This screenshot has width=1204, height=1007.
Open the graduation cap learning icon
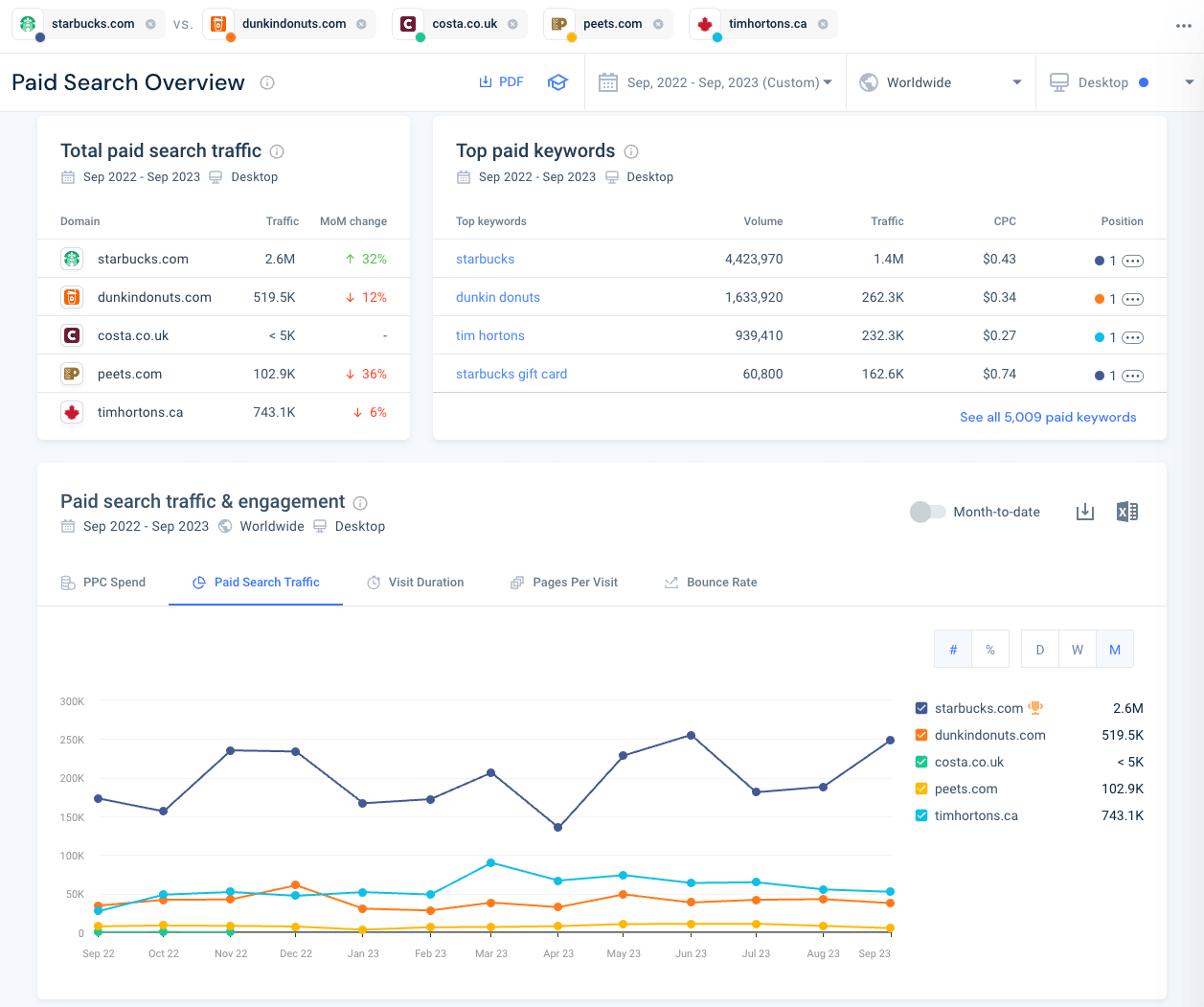tap(557, 82)
